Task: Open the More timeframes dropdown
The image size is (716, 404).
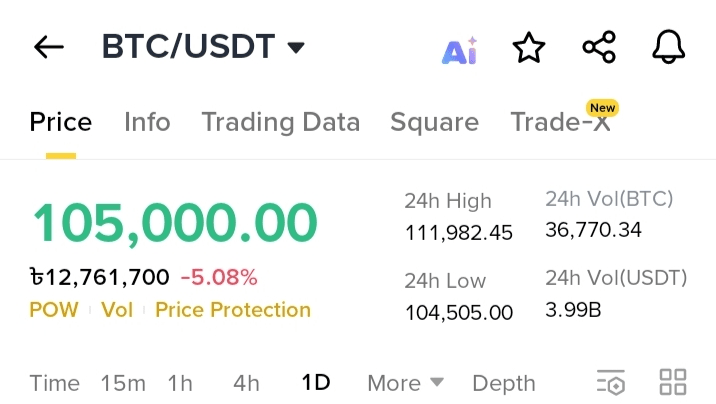Action: coord(405,383)
